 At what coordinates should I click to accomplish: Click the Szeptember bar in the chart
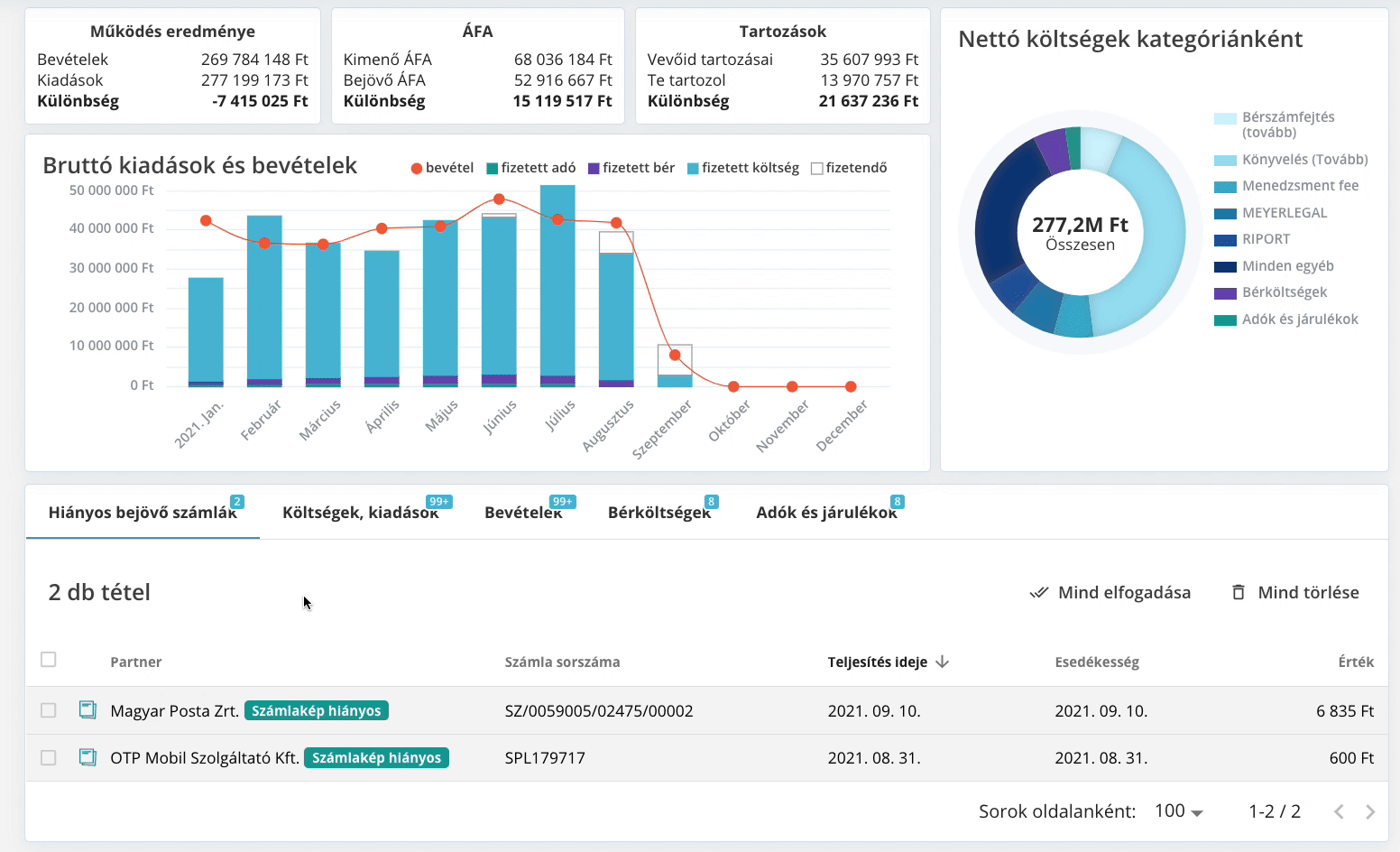click(675, 366)
